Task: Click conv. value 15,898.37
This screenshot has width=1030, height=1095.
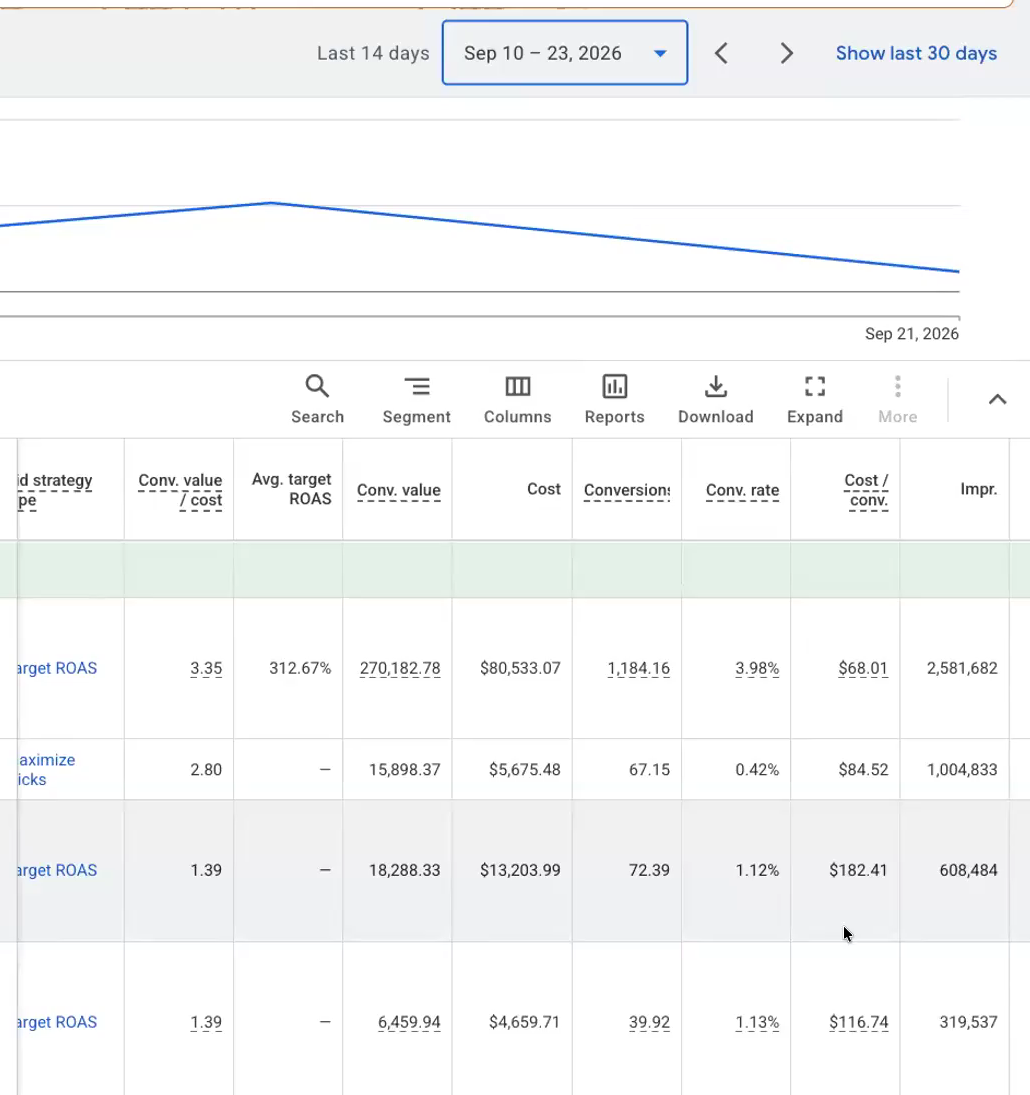Action: pos(405,770)
